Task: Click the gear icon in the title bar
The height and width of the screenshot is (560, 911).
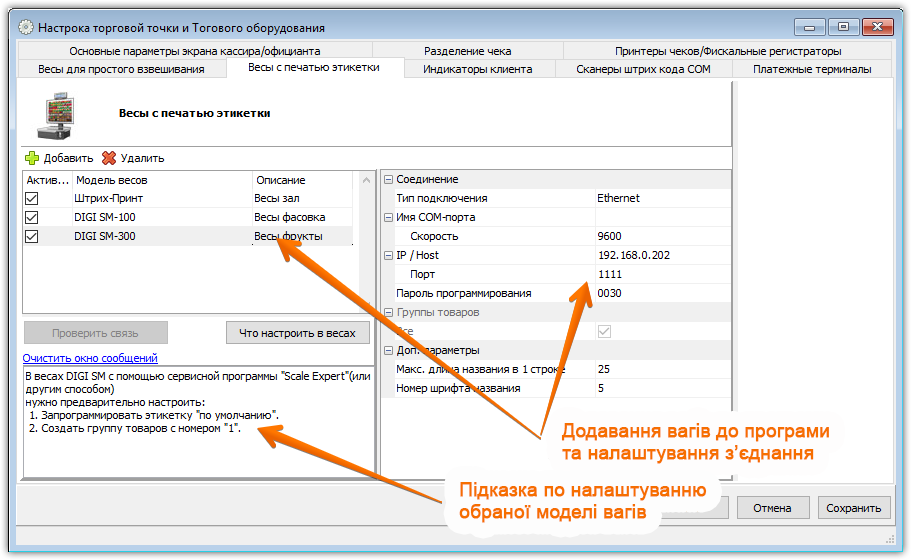Action: (x=26, y=27)
